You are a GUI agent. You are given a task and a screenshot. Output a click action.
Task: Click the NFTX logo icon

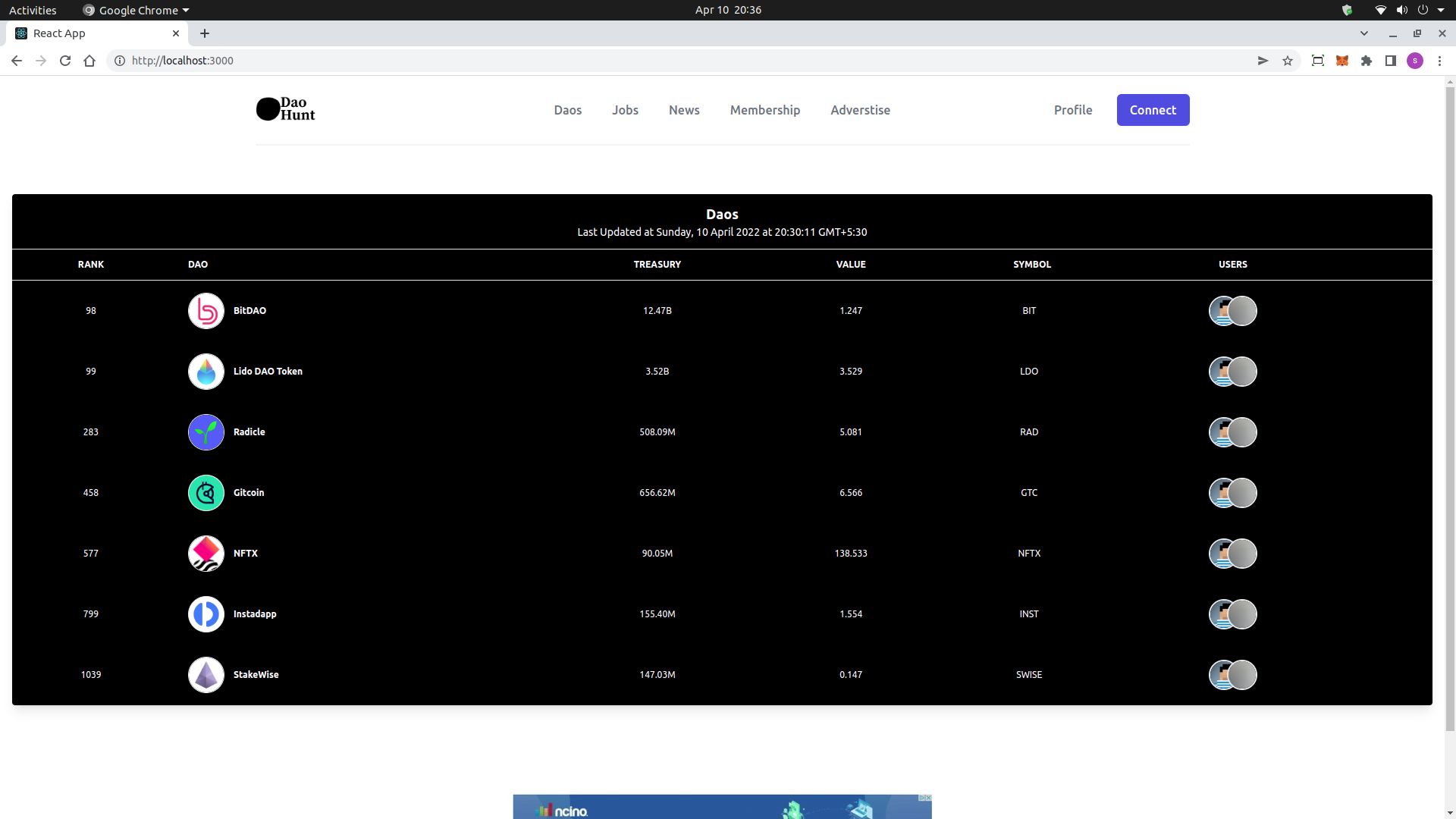[x=206, y=554]
